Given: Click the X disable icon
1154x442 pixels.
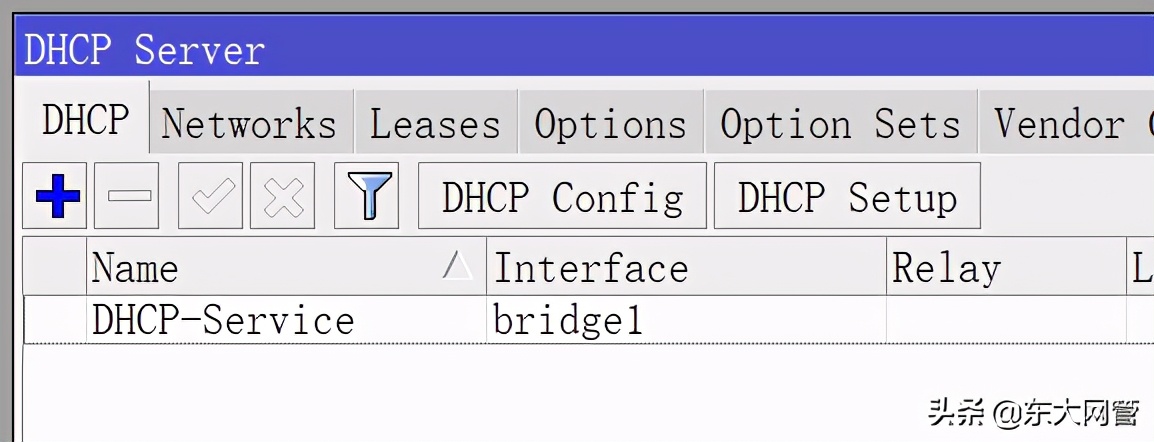Looking at the screenshot, I should 283,197.
